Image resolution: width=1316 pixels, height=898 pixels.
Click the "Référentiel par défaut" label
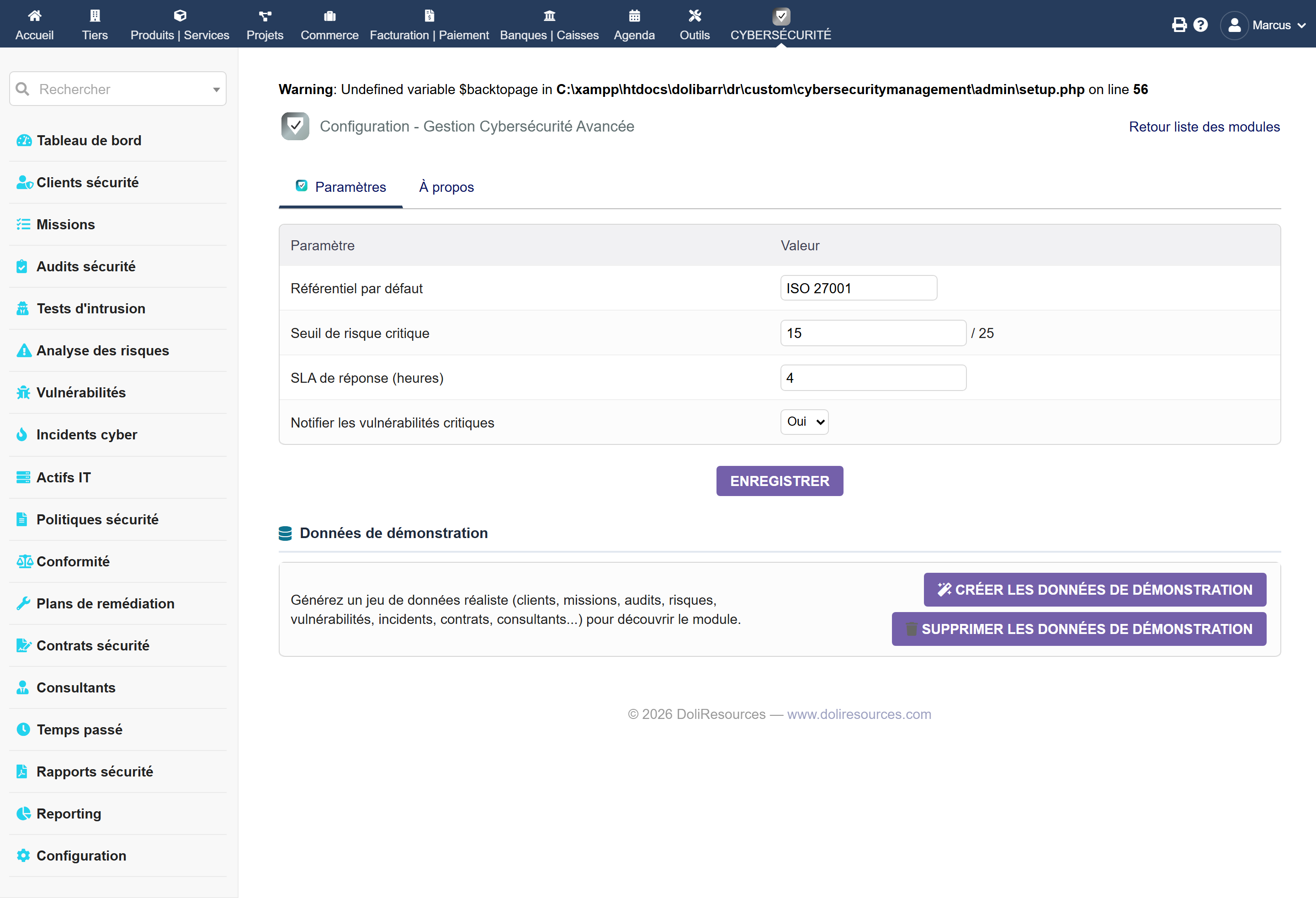pos(357,289)
